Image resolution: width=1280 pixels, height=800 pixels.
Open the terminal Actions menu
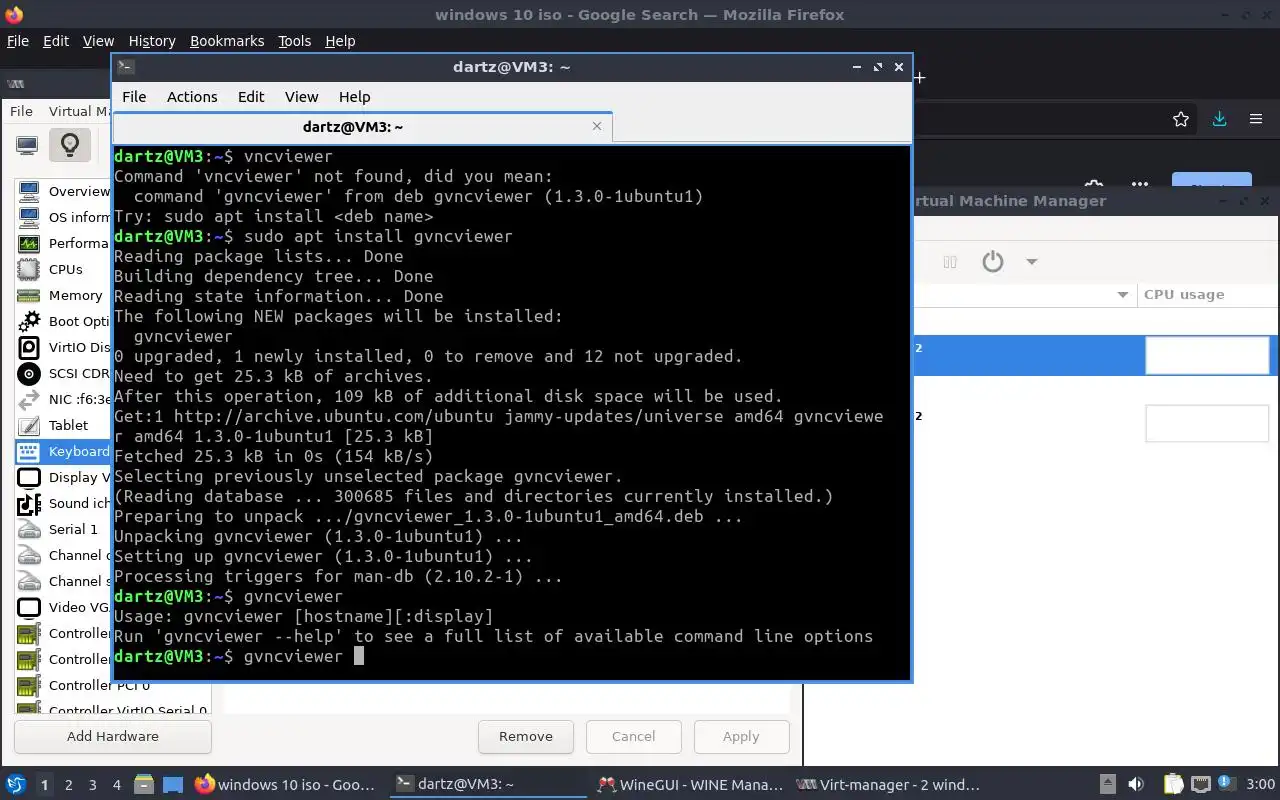click(x=192, y=97)
